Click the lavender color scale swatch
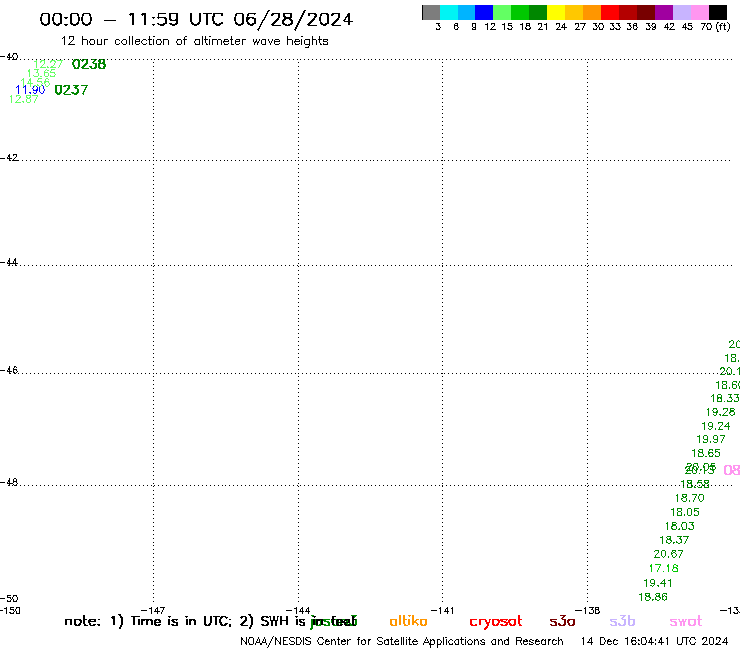Screen dimensions: 740x650 click(681, 12)
